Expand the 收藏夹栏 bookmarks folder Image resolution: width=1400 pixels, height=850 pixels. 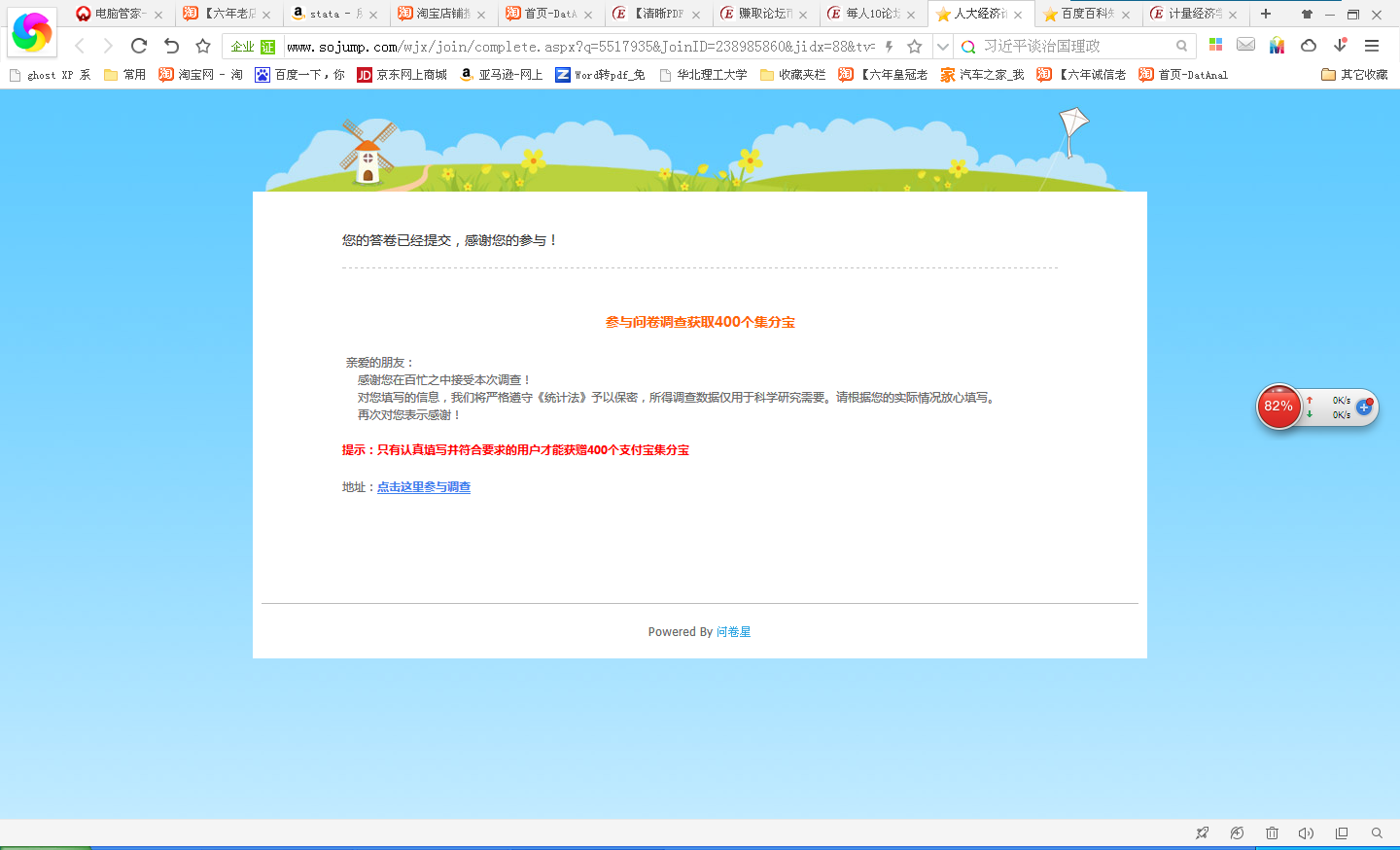click(x=792, y=75)
